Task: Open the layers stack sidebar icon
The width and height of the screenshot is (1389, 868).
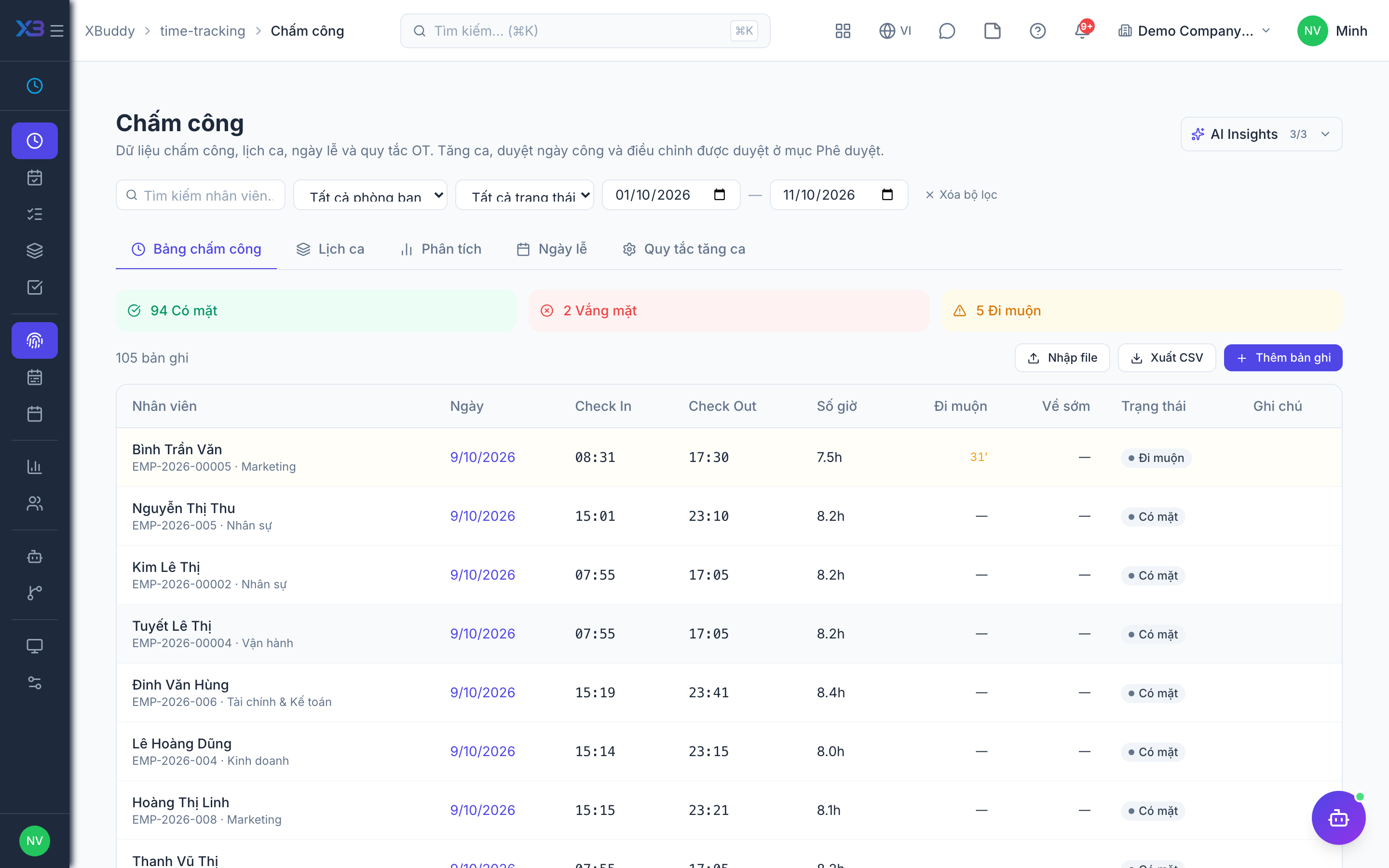Action: (34, 251)
